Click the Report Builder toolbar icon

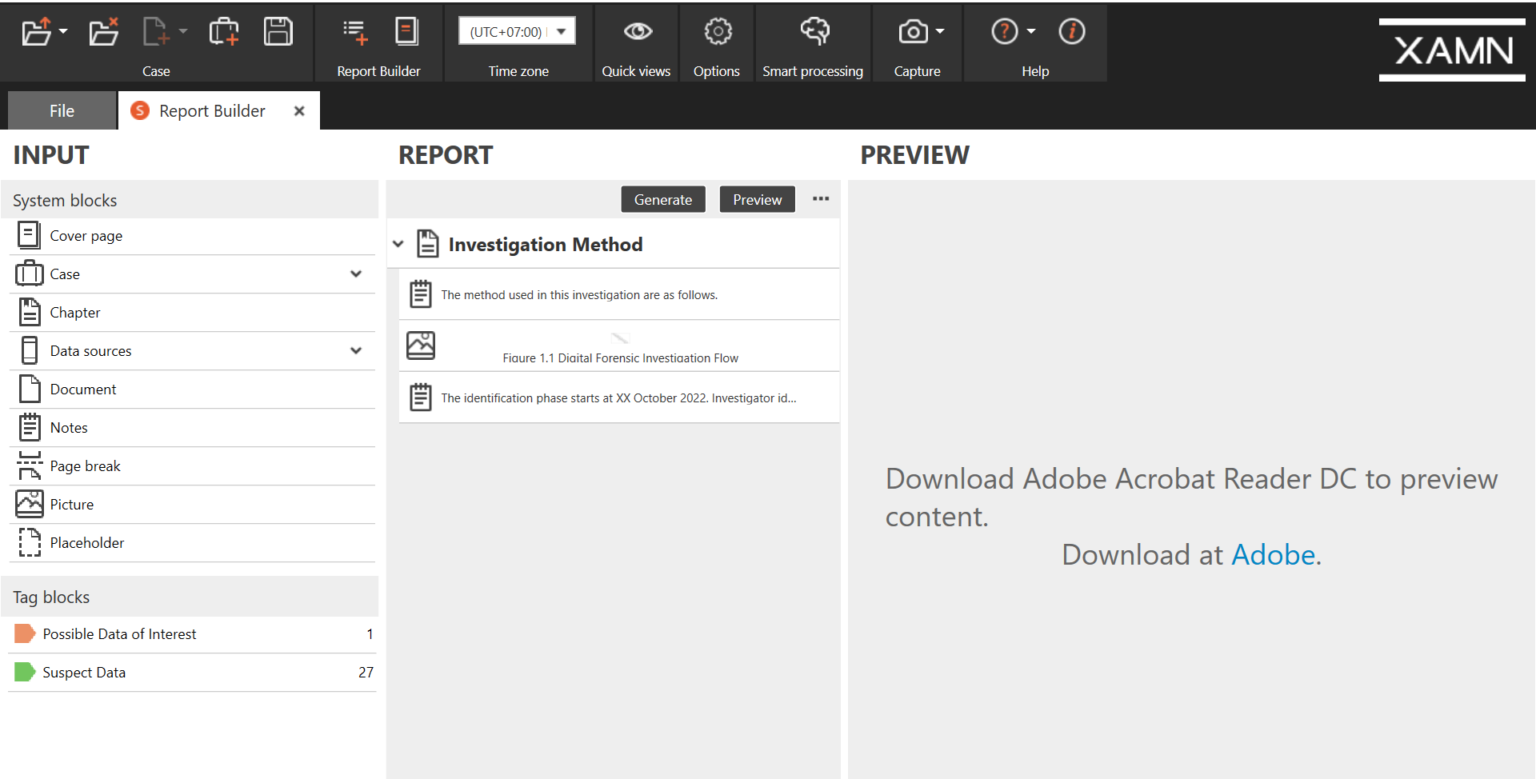tap(355, 31)
